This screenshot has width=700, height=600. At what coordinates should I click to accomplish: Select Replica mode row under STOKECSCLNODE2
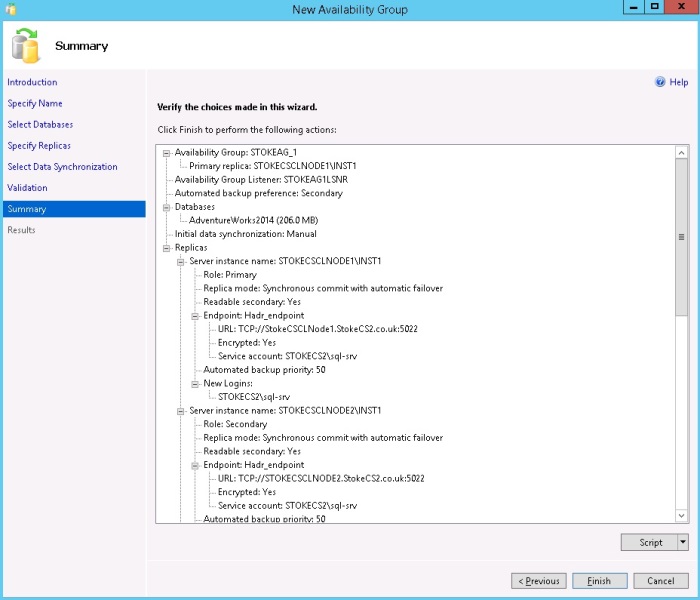323,438
